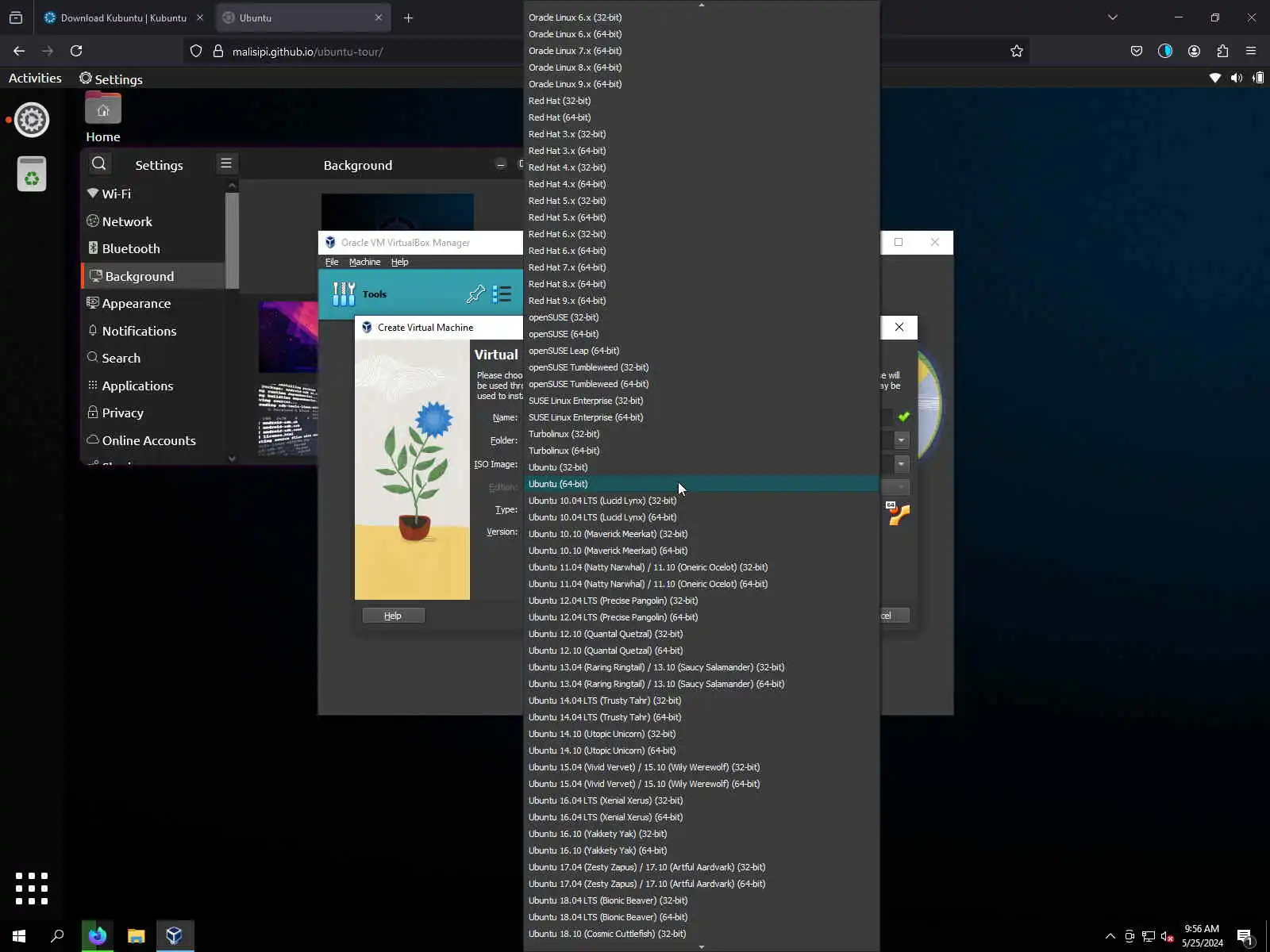This screenshot has height=952, width=1270.
Task: Open Online Accounts in Settings sidebar
Action: [154, 440]
